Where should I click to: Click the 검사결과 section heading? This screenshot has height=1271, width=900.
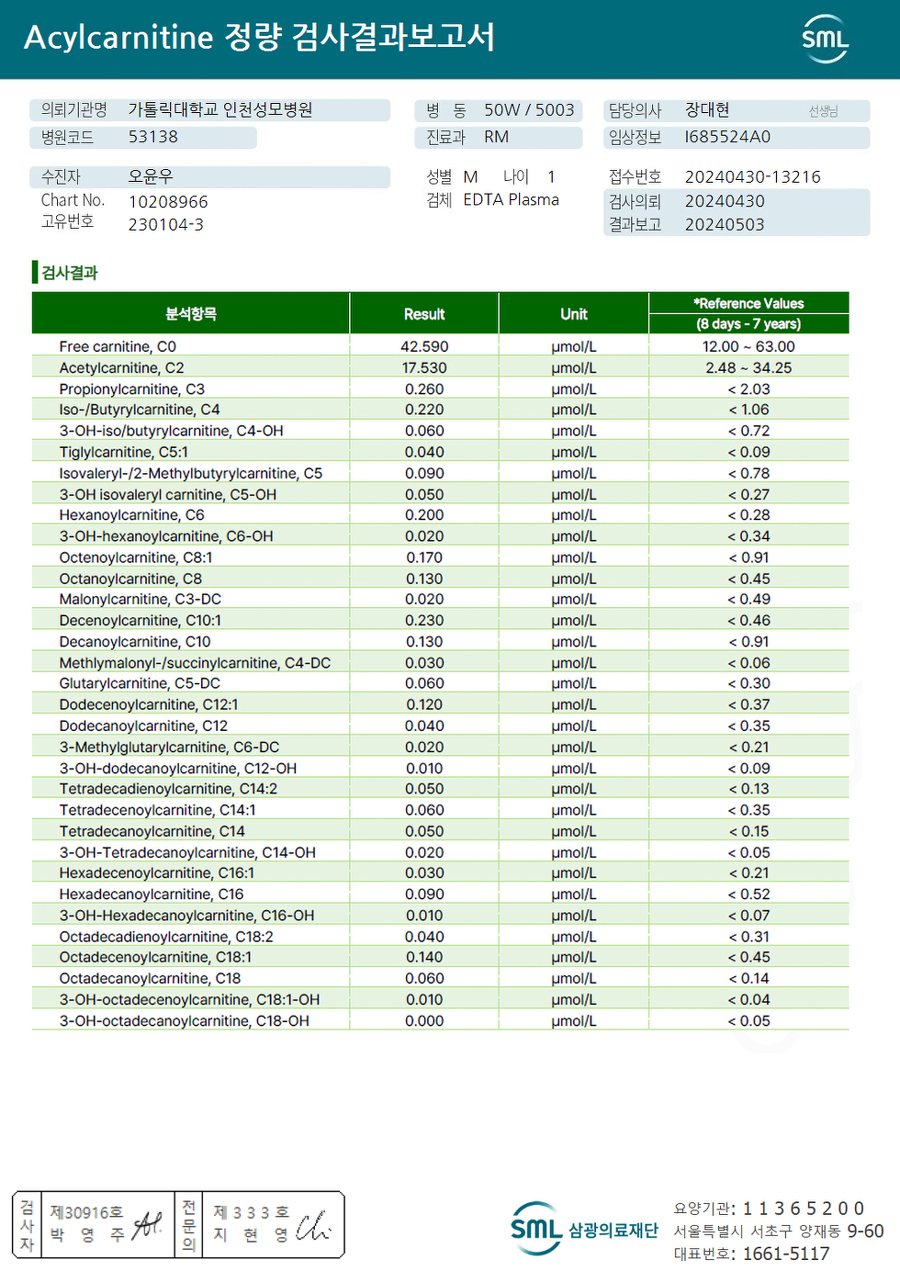(x=68, y=272)
